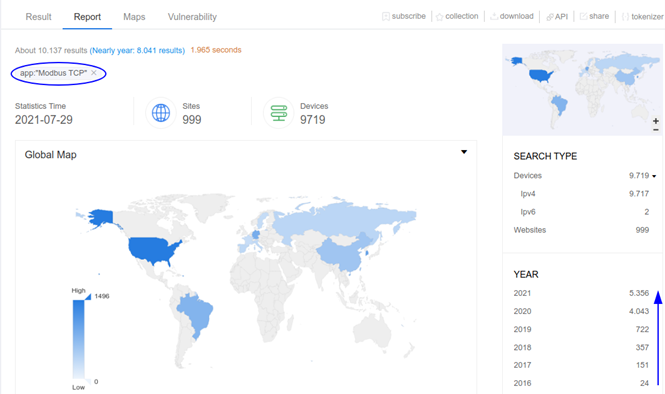Collapse the Devices search type arrow
Viewport: 665px width, 394px height.
click(x=654, y=176)
